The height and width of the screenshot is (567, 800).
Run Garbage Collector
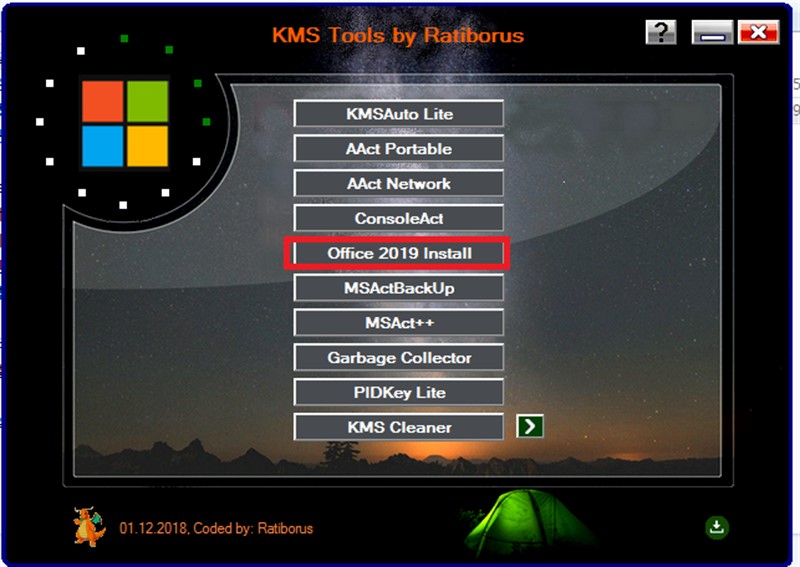click(x=399, y=358)
